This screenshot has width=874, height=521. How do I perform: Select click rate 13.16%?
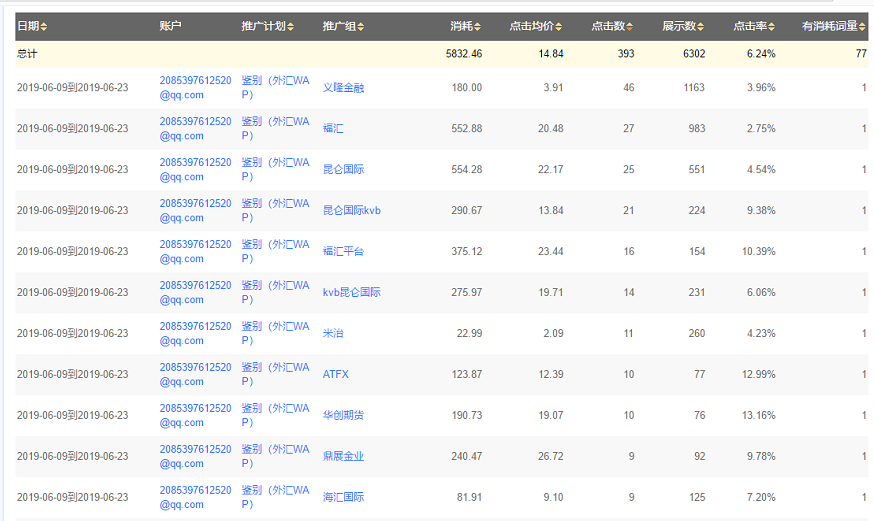pos(758,415)
